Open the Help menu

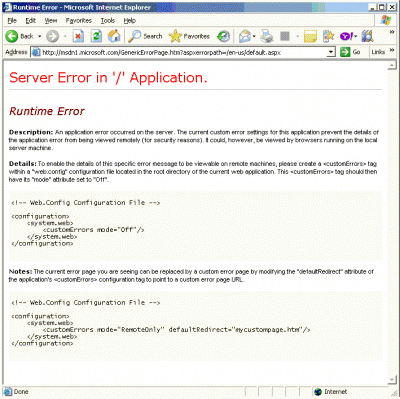point(130,21)
